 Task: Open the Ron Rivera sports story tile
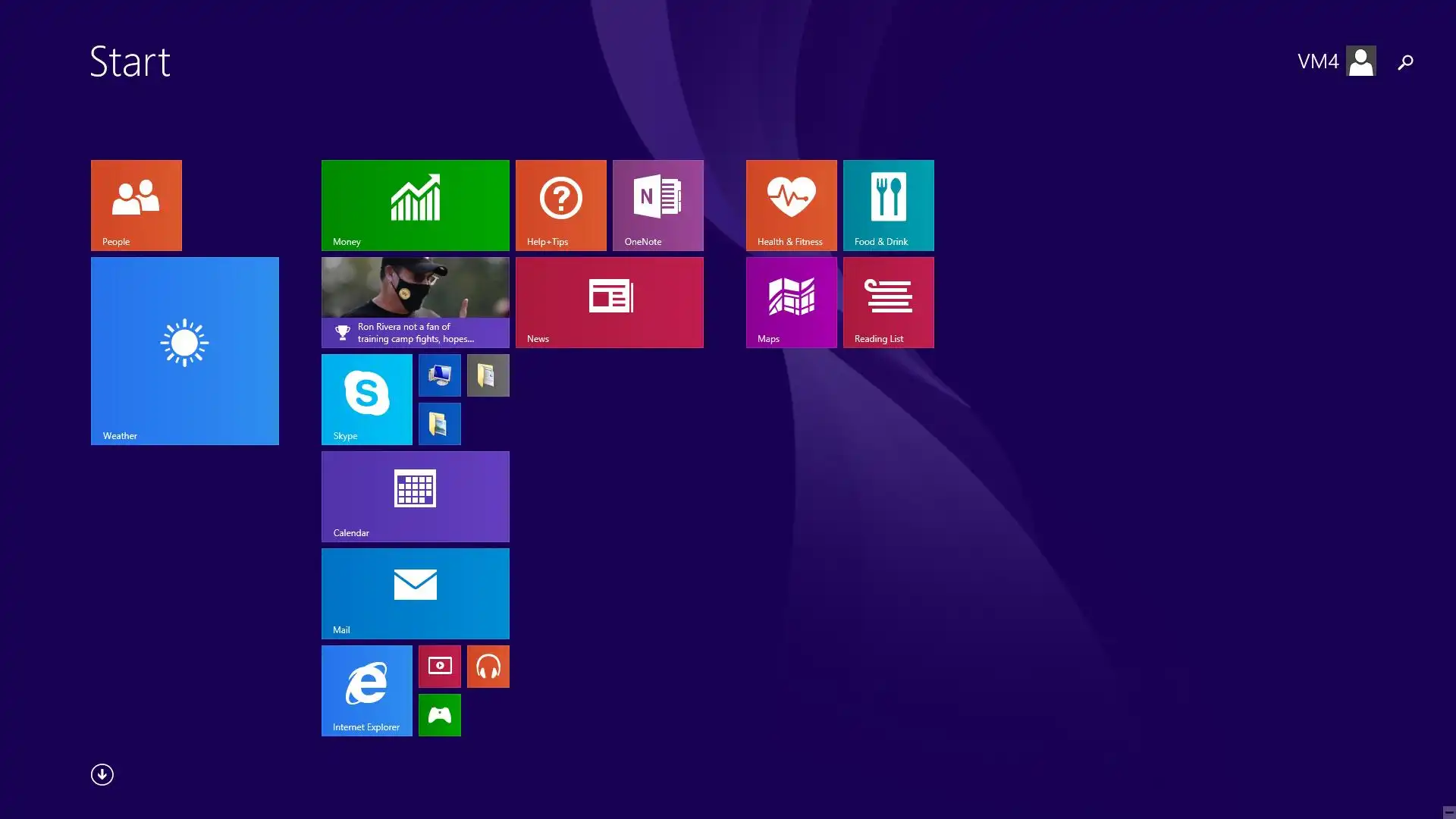click(x=415, y=302)
